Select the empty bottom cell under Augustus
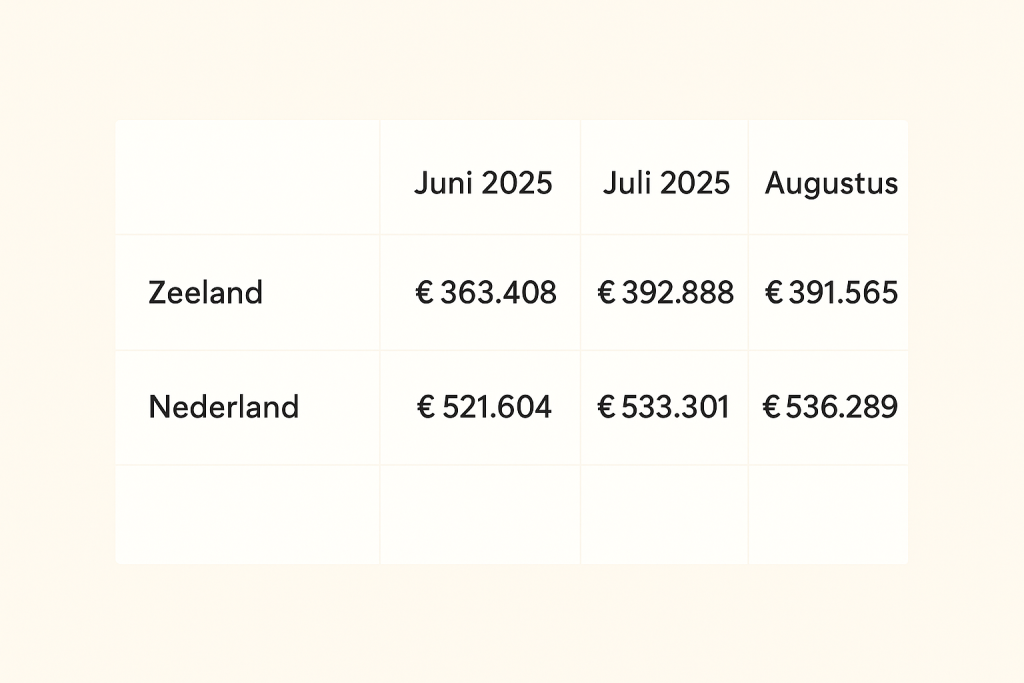1024x683 pixels. pyautogui.click(x=828, y=514)
